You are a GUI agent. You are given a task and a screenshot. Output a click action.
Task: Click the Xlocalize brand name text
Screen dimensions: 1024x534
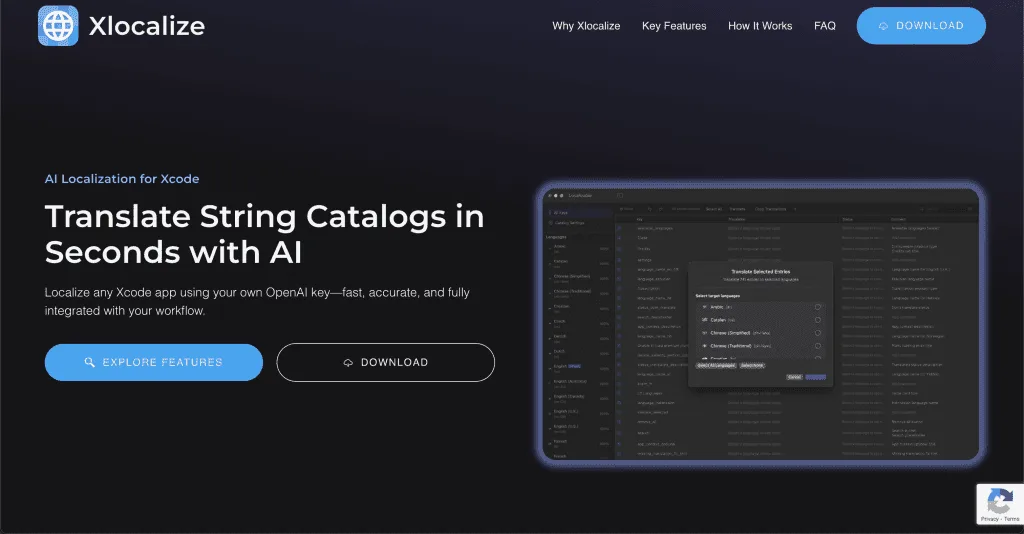[x=146, y=26]
